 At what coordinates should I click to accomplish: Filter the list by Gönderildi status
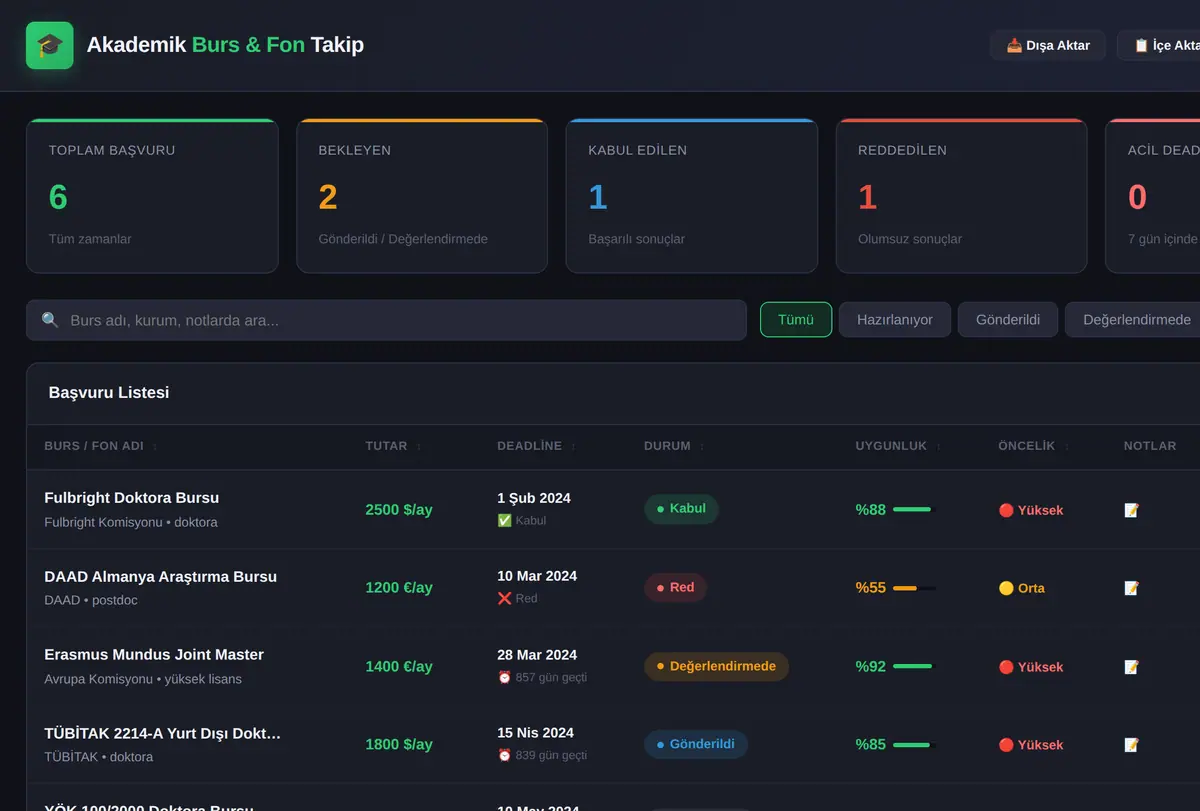1008,320
